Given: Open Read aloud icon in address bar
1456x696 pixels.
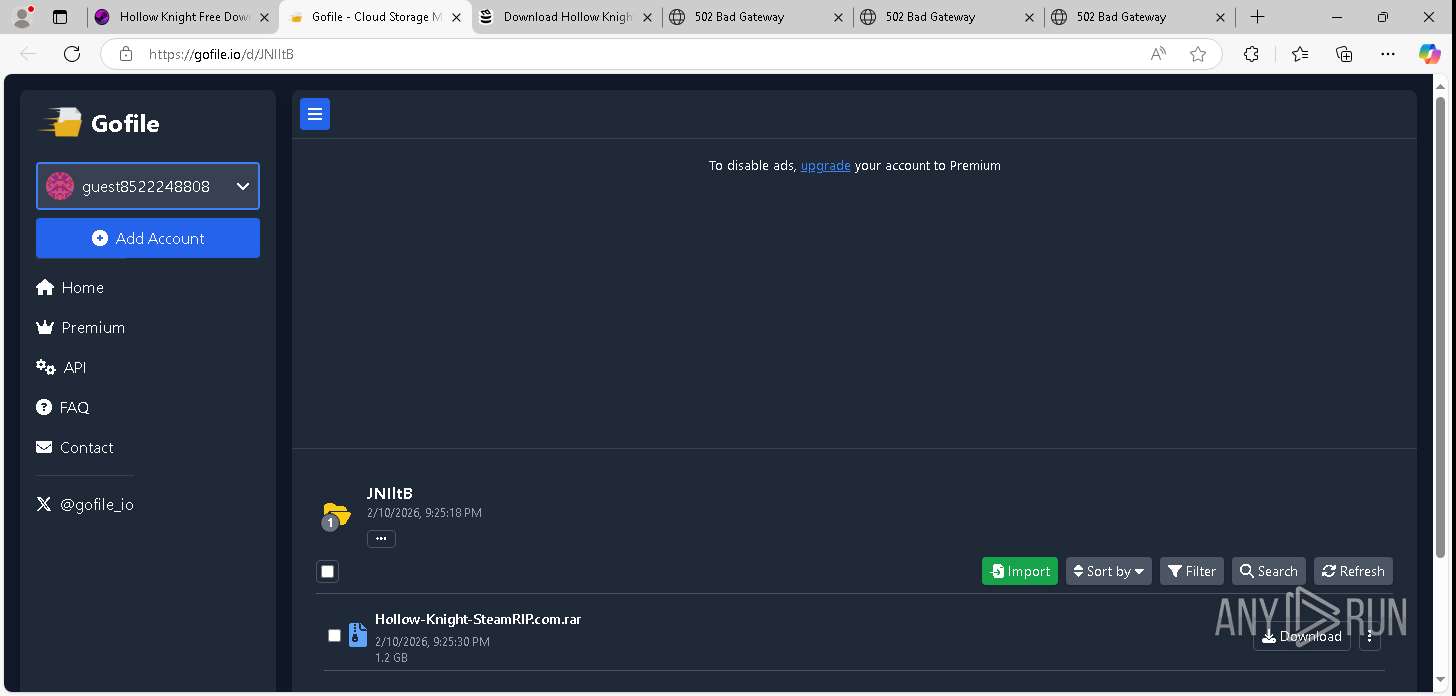Looking at the screenshot, I should click(1158, 54).
